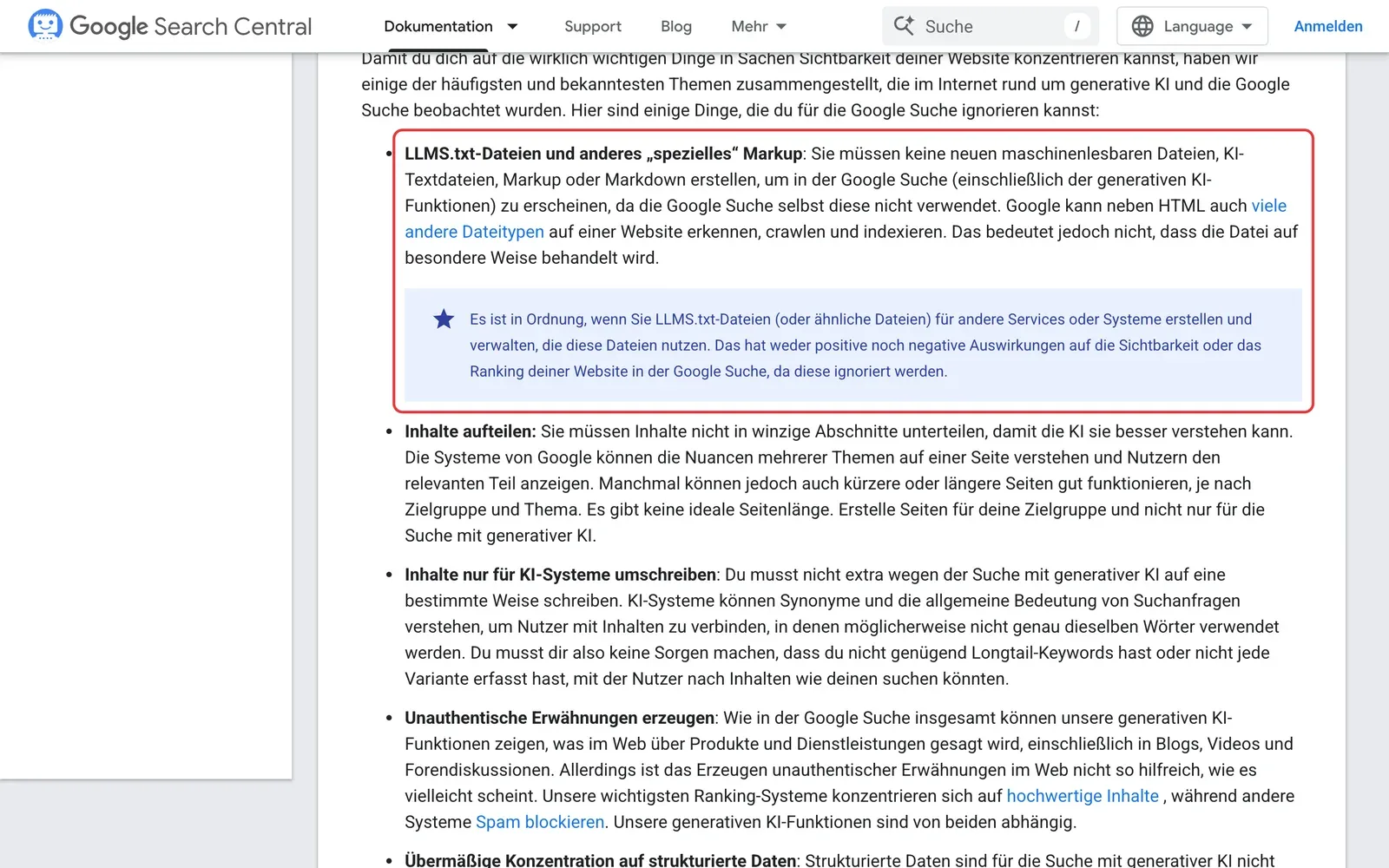The height and width of the screenshot is (868, 1389).
Task: Click the bold text 'Inhalte nur für KI-Systeme umschreiben'
Action: pyautogui.click(x=561, y=575)
